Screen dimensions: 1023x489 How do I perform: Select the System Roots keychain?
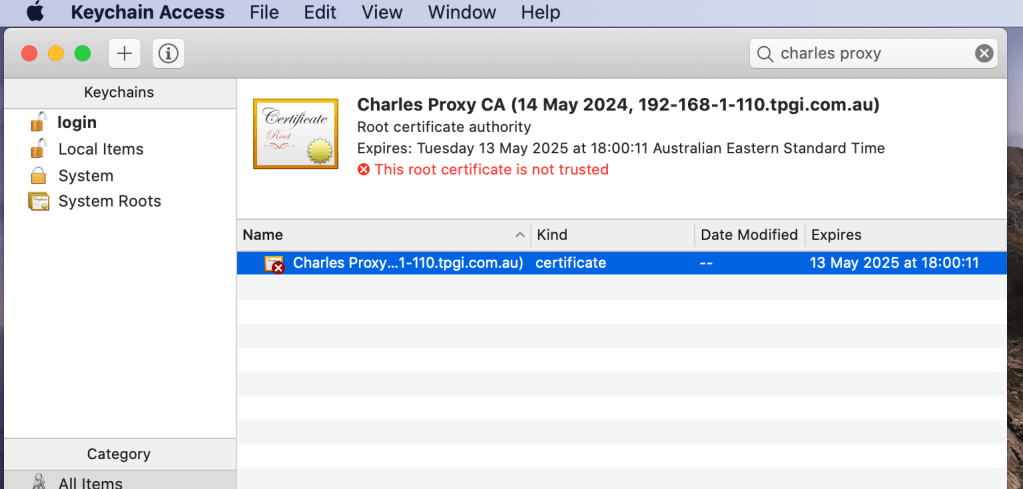[109, 201]
